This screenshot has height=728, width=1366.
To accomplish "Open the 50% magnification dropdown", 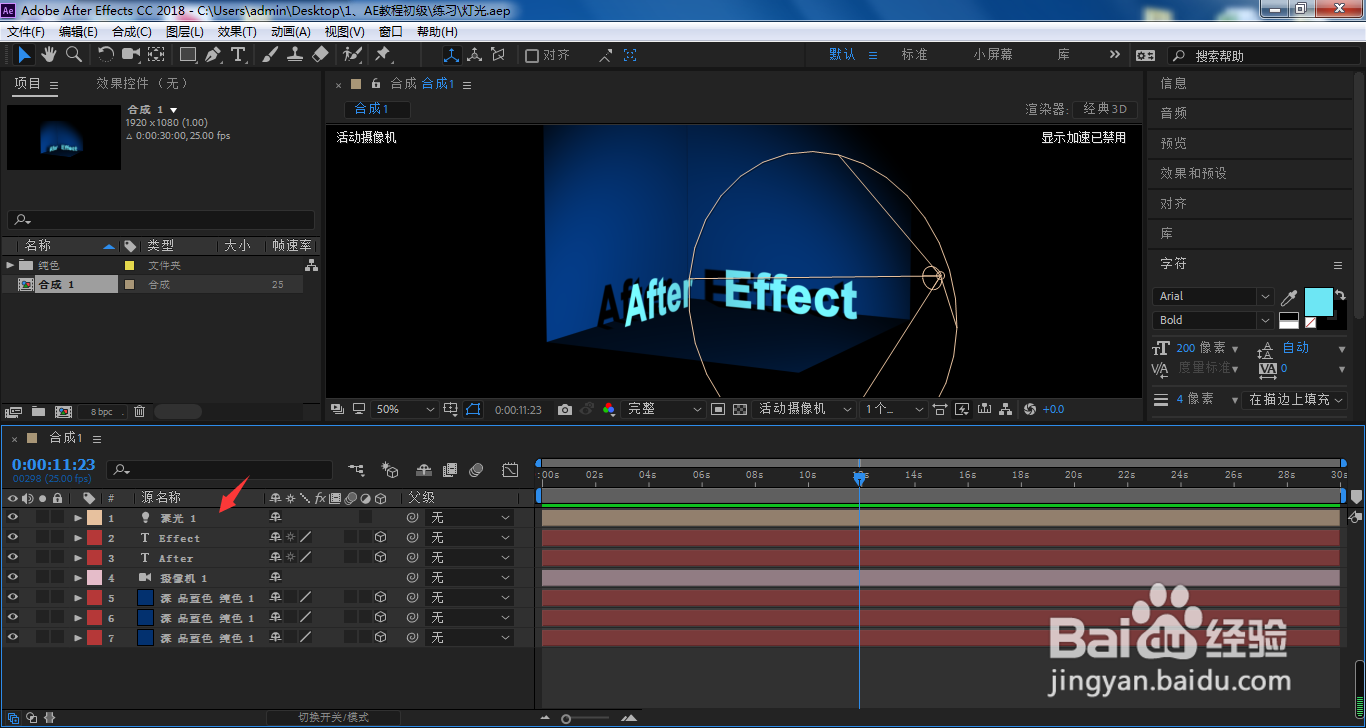I will point(405,409).
